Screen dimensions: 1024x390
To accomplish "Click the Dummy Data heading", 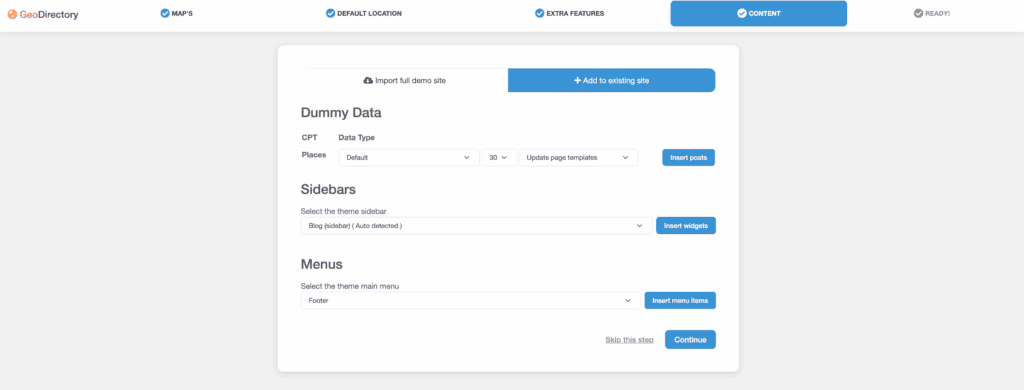I will (x=341, y=112).
